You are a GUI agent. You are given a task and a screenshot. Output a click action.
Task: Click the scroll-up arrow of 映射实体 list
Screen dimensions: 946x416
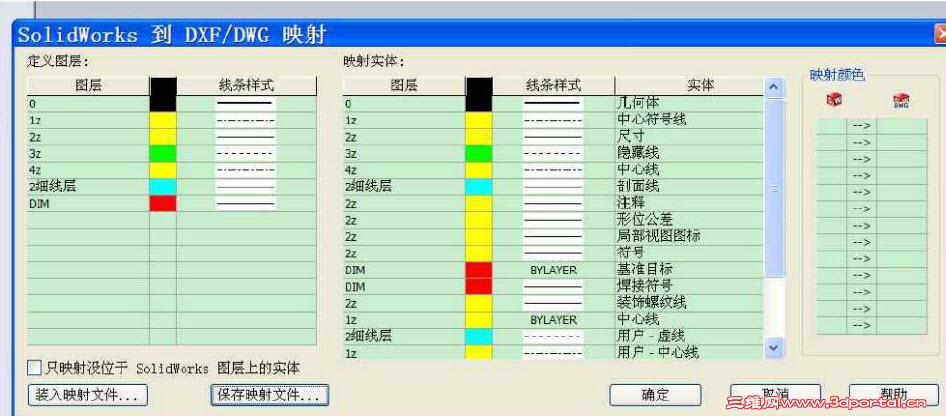point(775,88)
